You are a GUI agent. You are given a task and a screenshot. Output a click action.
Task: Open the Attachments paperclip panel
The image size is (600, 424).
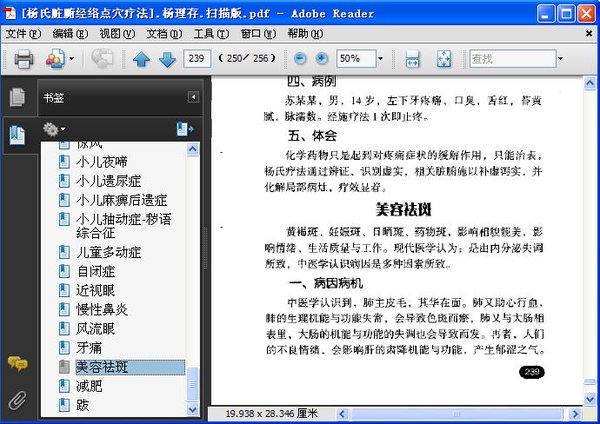click(x=17, y=400)
